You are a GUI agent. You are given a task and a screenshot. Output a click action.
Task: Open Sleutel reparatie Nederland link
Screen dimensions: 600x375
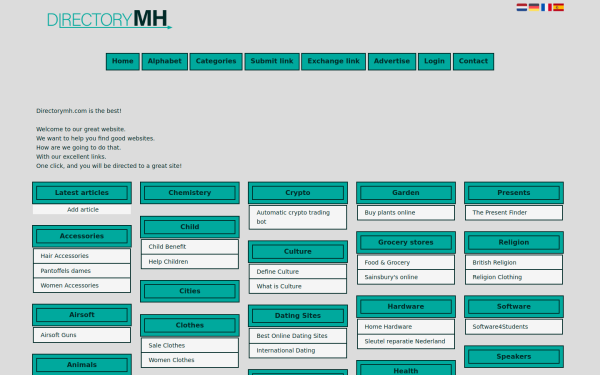pyautogui.click(x=406, y=341)
